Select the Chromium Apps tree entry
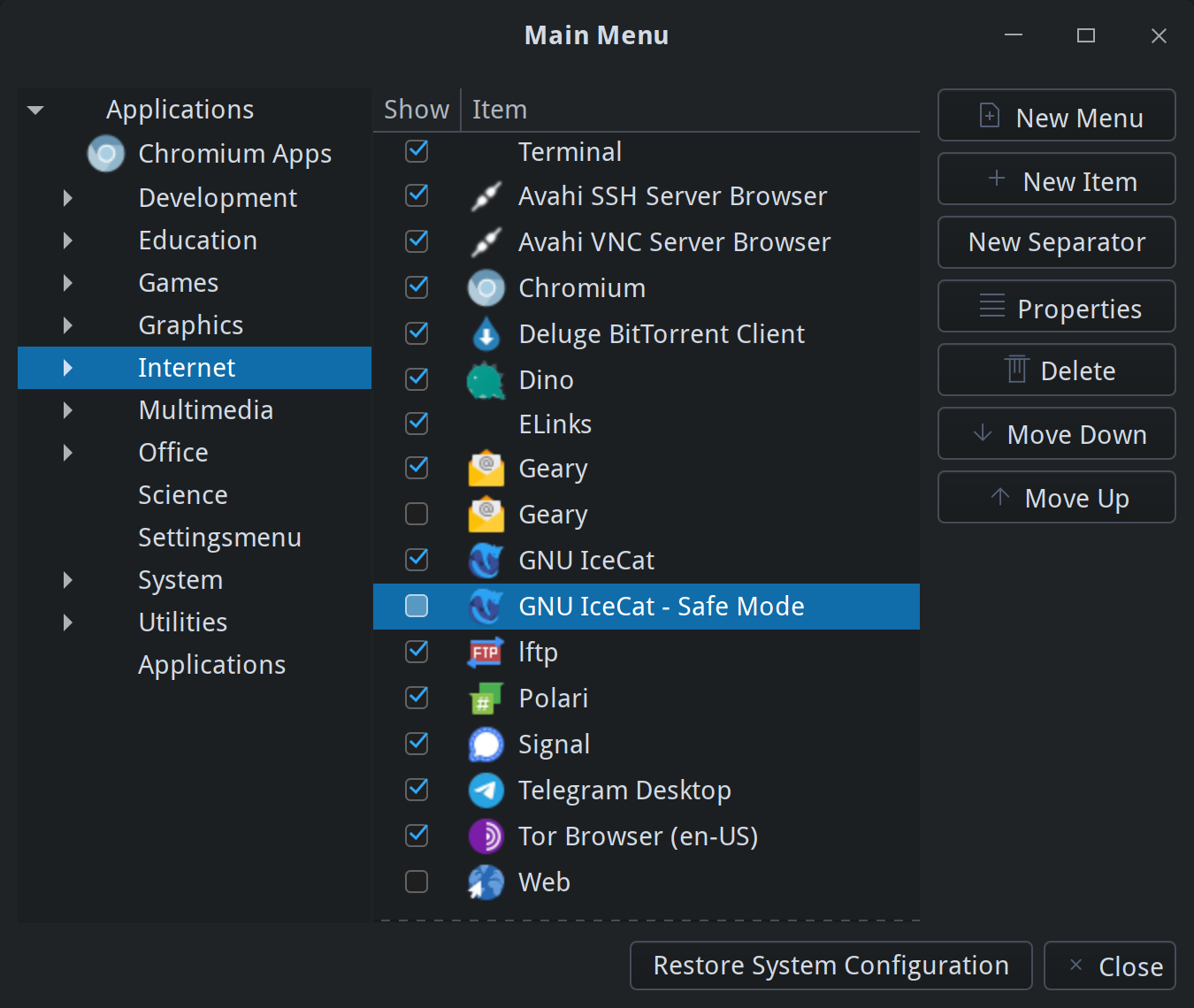This screenshot has height=1008, width=1194. (235, 154)
